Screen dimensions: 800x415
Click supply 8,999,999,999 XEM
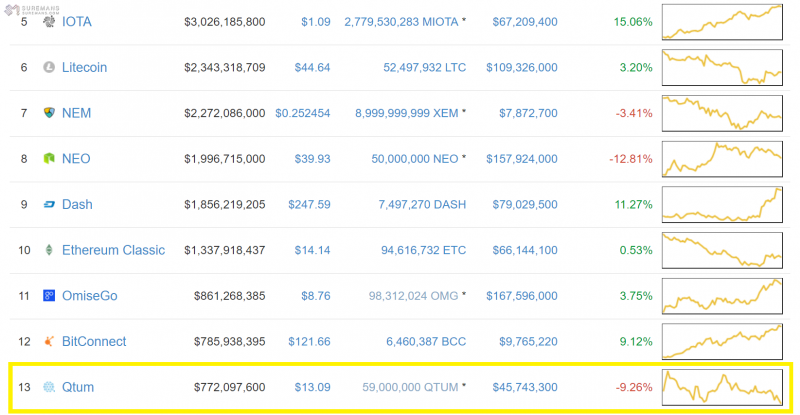coord(407,113)
